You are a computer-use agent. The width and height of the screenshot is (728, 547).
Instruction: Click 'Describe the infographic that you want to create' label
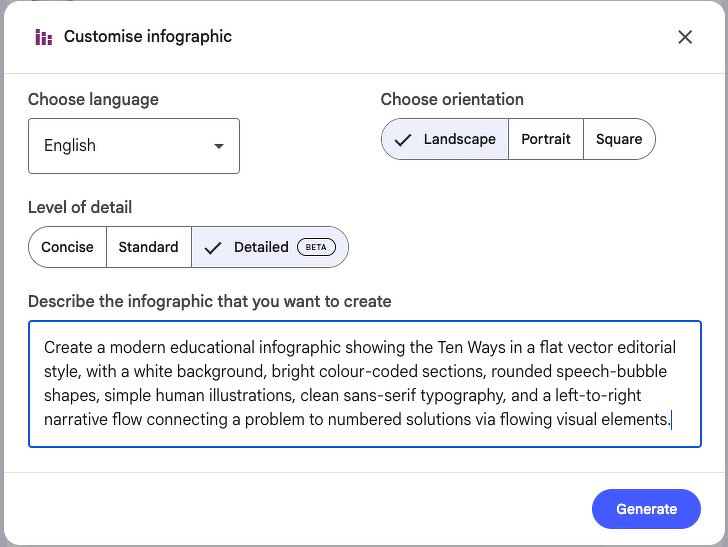coord(209,301)
